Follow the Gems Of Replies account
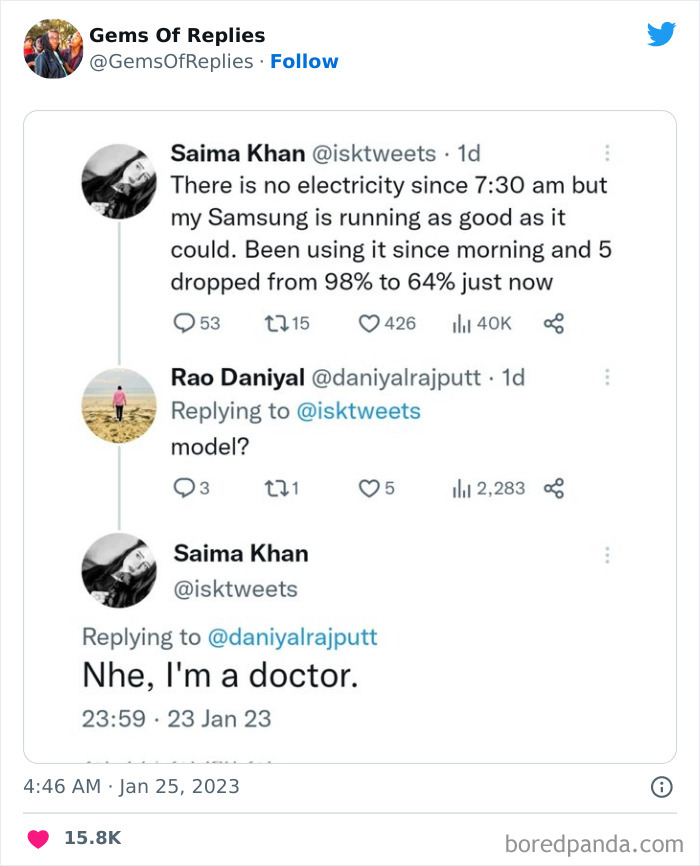 click(x=305, y=61)
